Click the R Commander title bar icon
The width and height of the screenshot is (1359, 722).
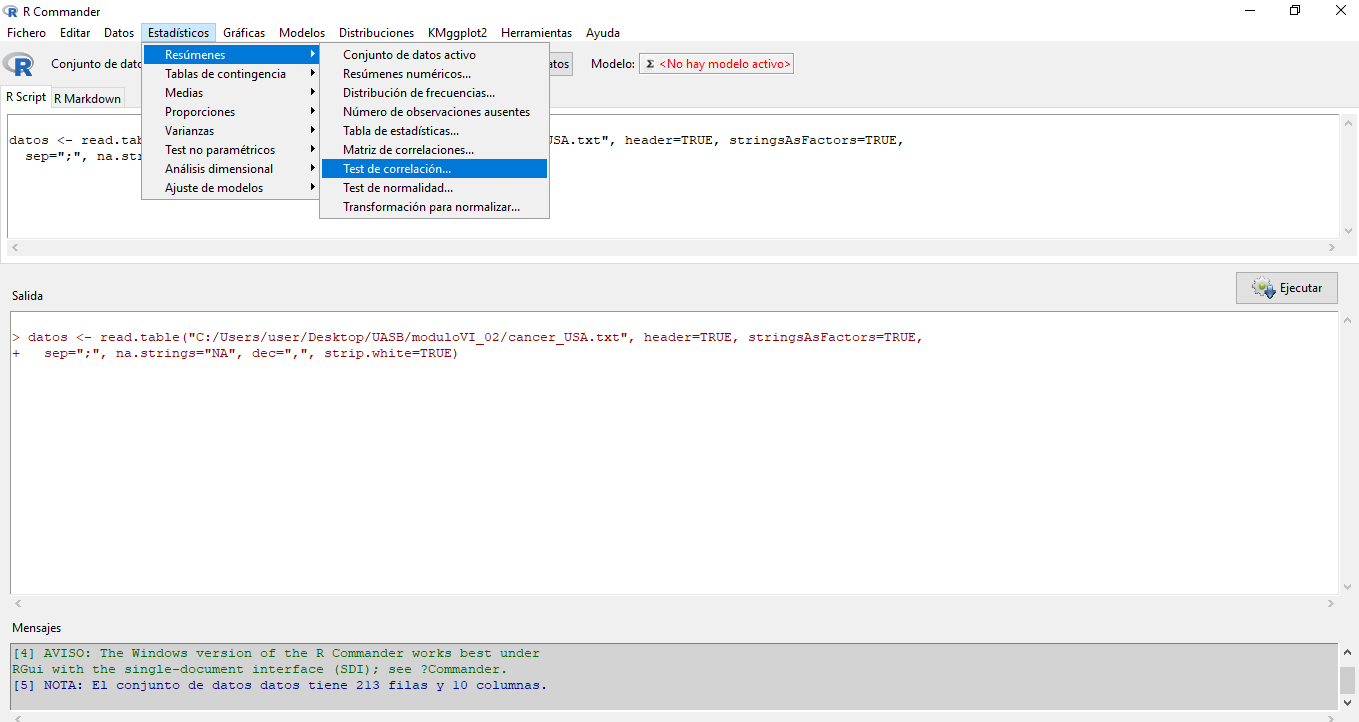point(11,11)
